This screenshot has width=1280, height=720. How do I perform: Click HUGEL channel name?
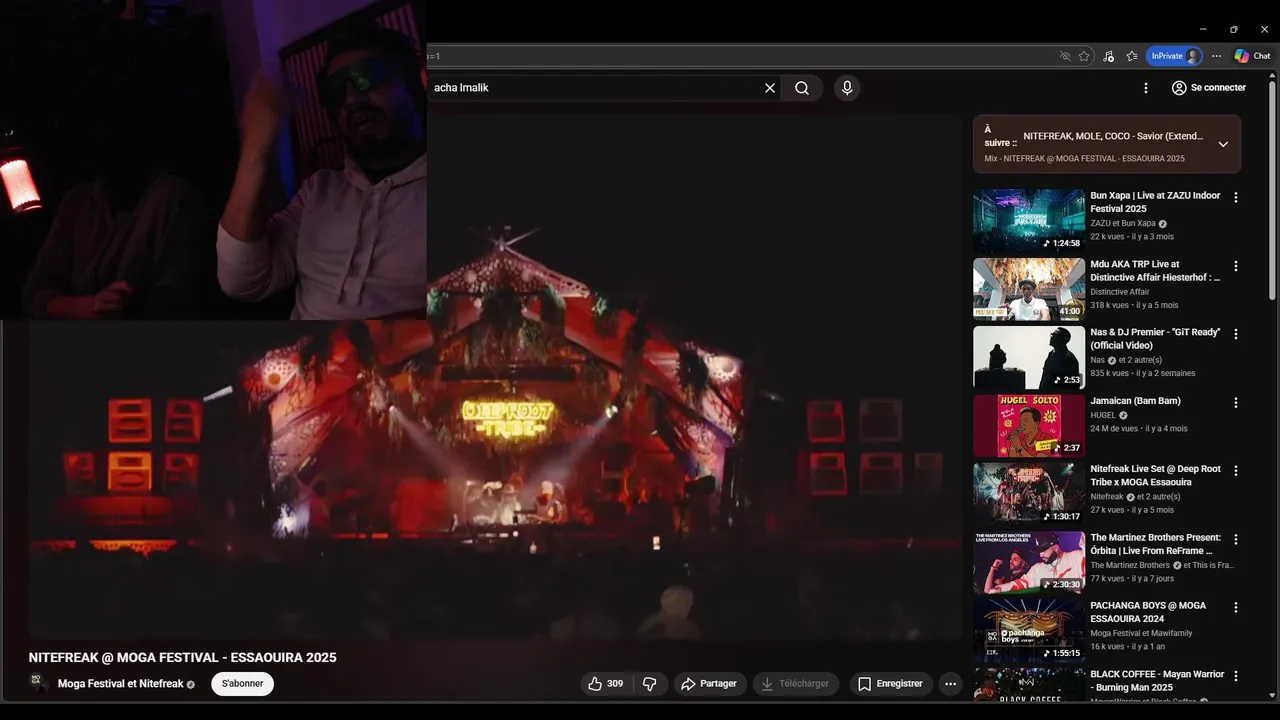pyautogui.click(x=1103, y=415)
